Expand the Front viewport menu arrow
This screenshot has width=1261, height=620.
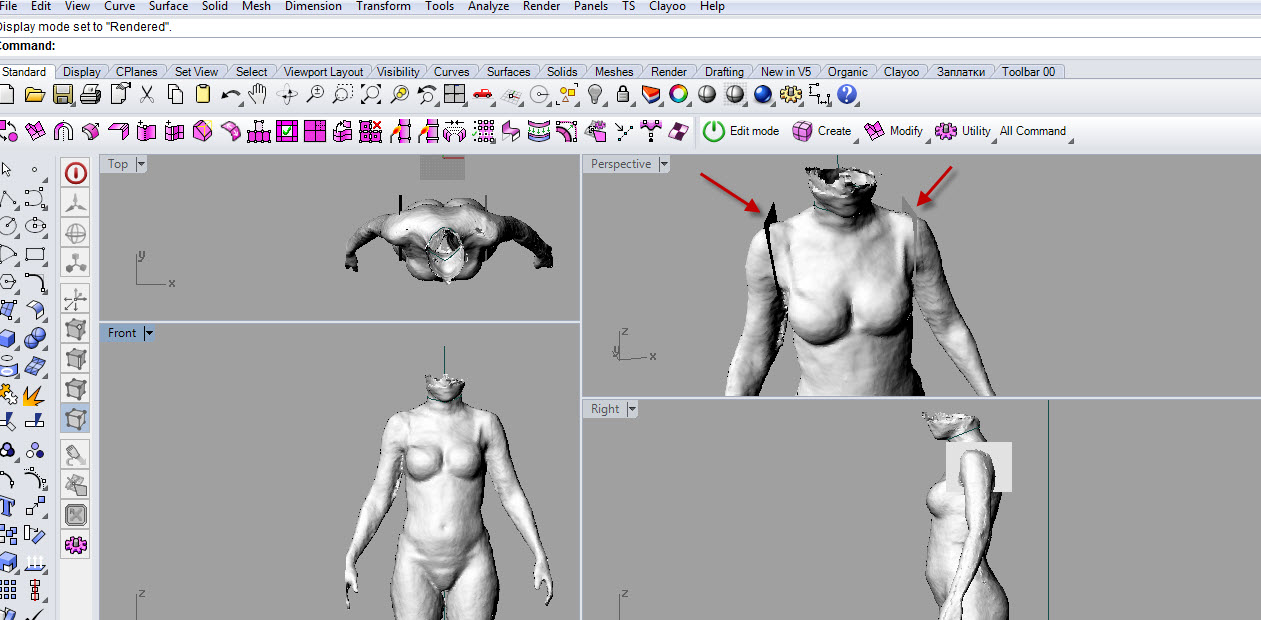(x=149, y=333)
